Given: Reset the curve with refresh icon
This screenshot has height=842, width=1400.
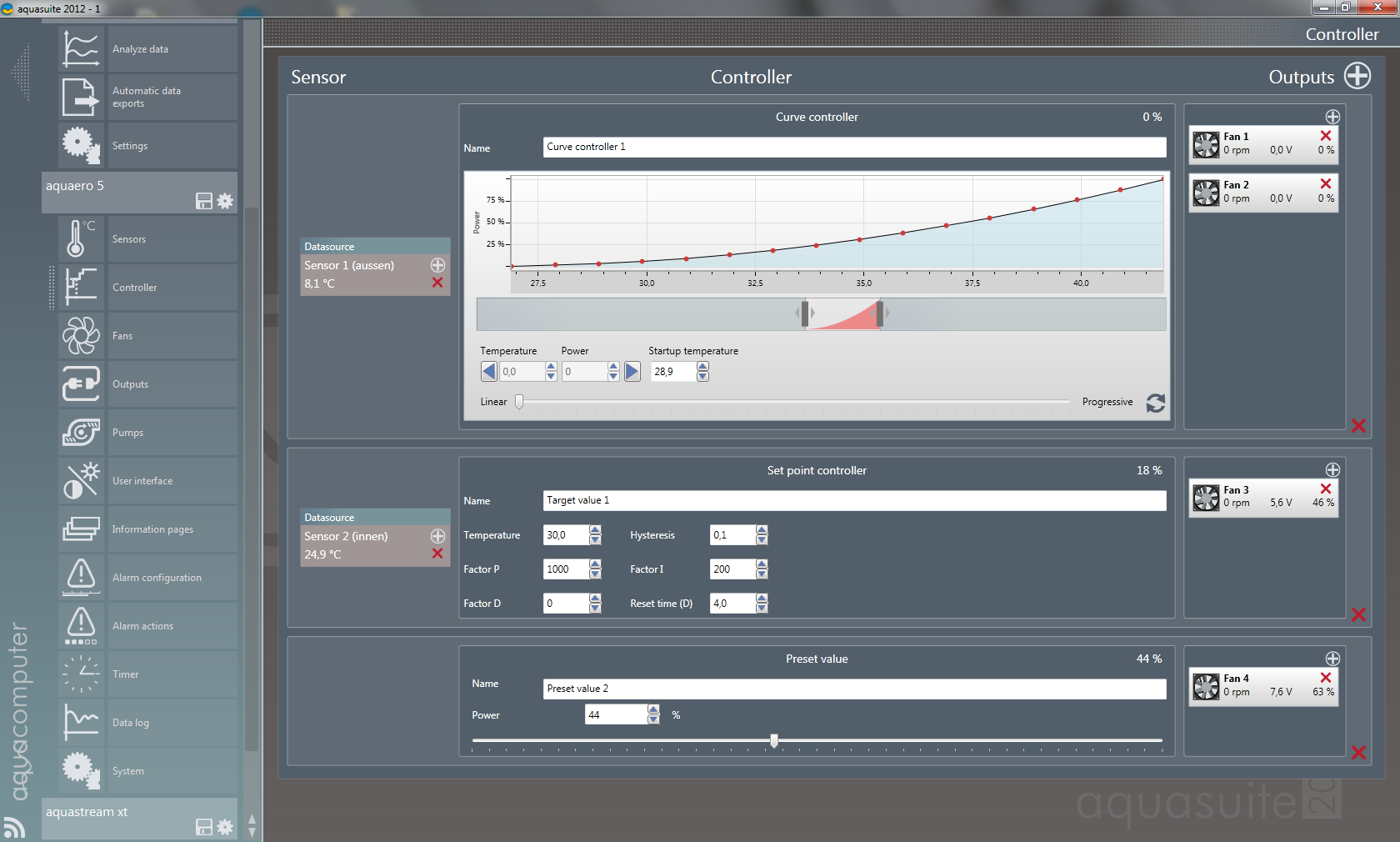Looking at the screenshot, I should coord(1156,403).
